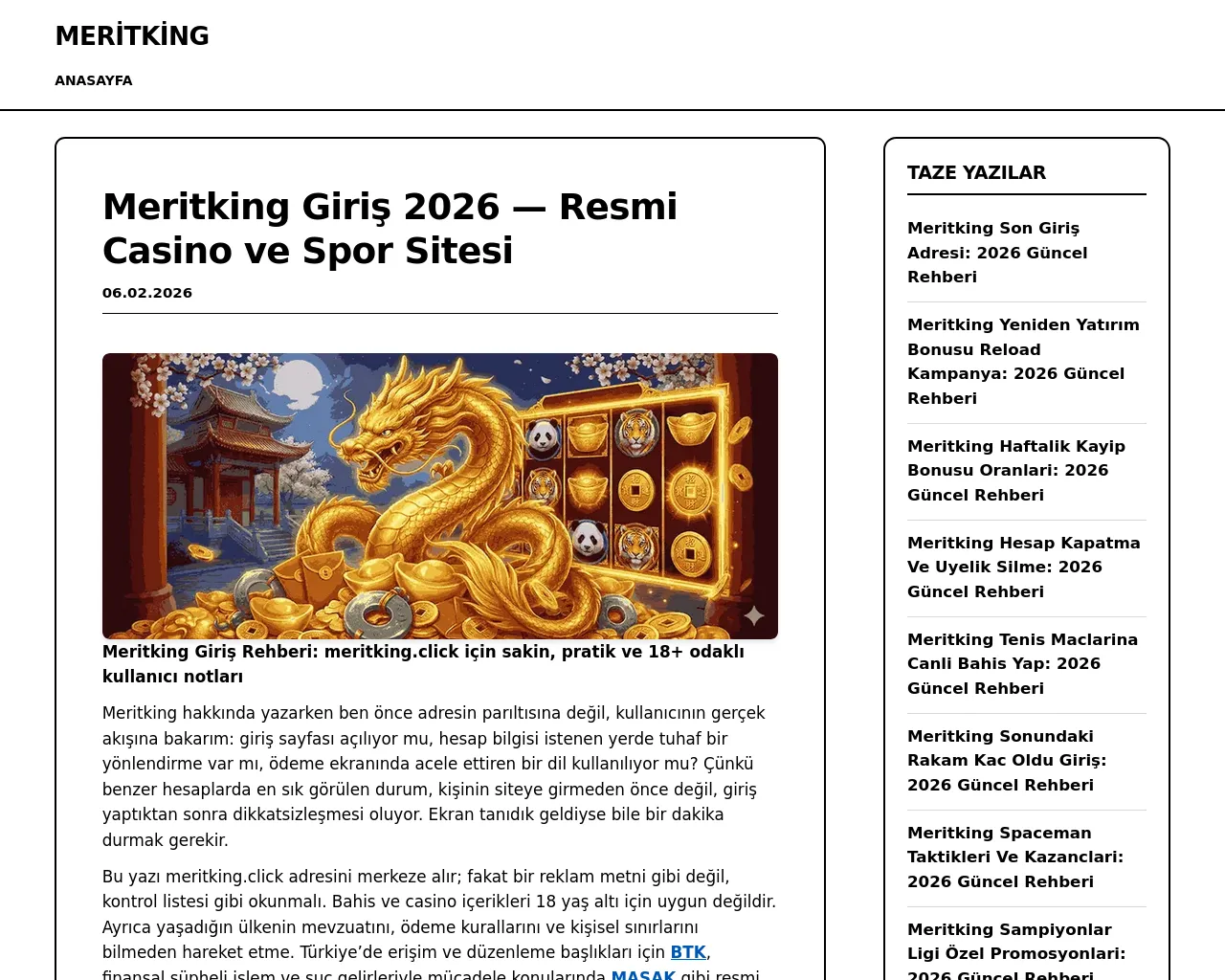Open 'Meritking Hesap Kapatma Ve Uyelik Silme' post

click(1024, 568)
